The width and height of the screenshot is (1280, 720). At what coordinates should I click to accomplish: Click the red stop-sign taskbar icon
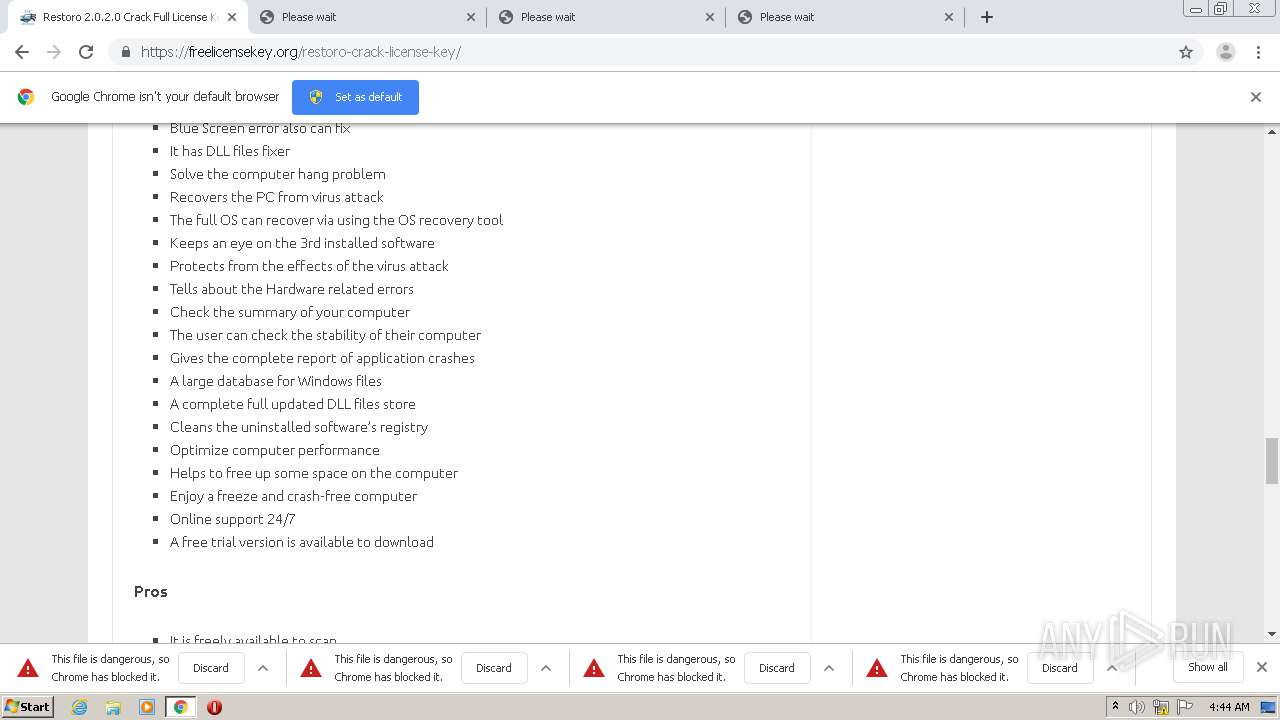pos(214,707)
